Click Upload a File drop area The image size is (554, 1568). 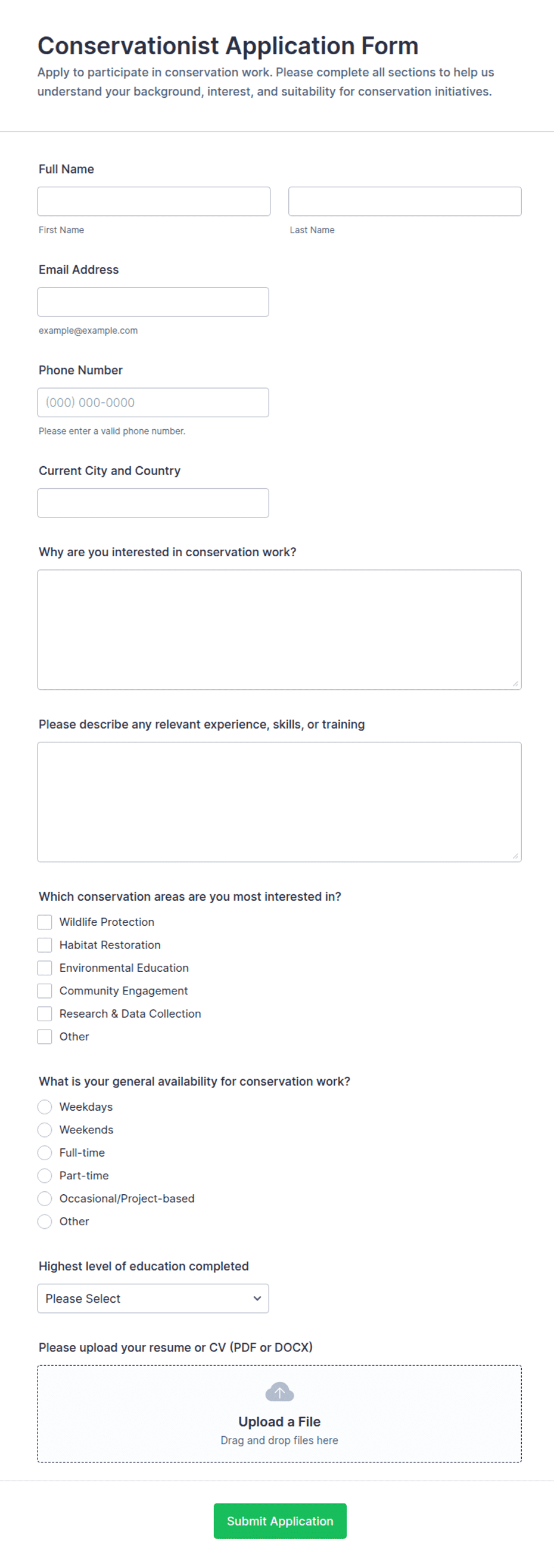[x=279, y=1414]
